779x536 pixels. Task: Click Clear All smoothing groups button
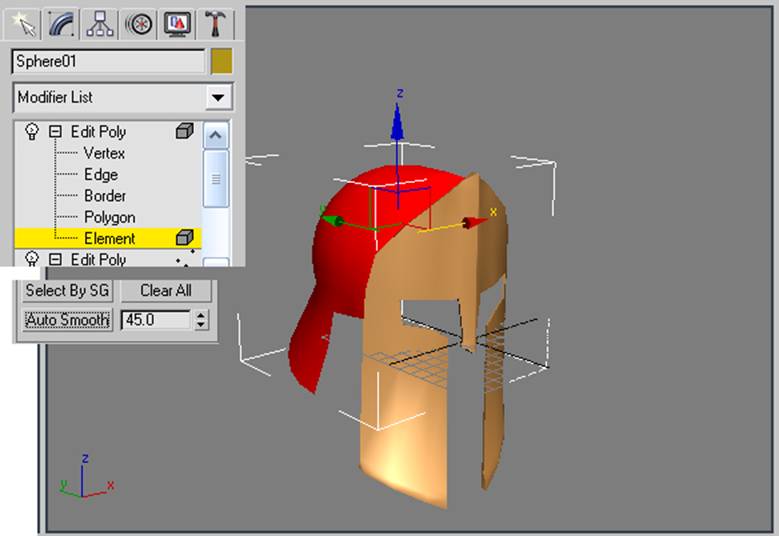(x=166, y=290)
